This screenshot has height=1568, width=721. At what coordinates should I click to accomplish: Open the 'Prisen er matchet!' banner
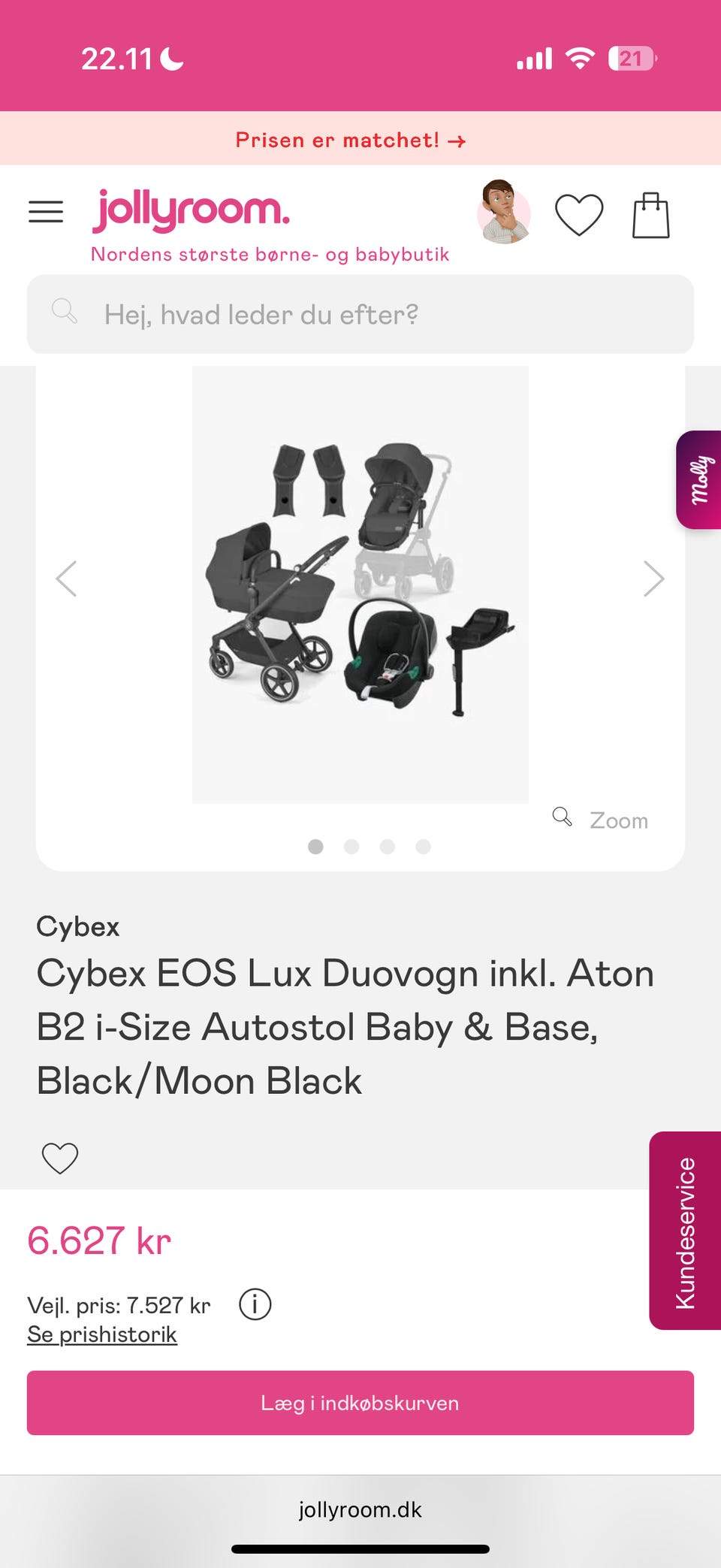[351, 140]
